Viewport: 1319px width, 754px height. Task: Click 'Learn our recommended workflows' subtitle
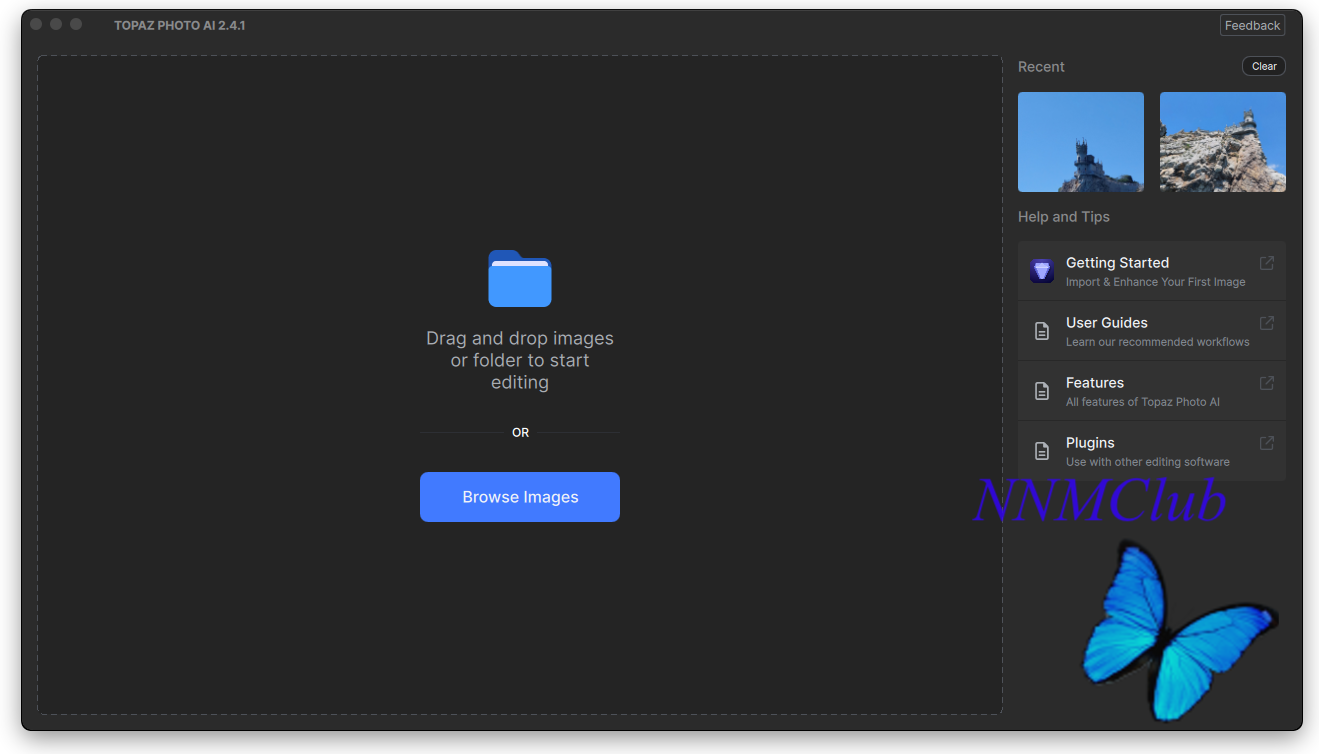click(1158, 342)
